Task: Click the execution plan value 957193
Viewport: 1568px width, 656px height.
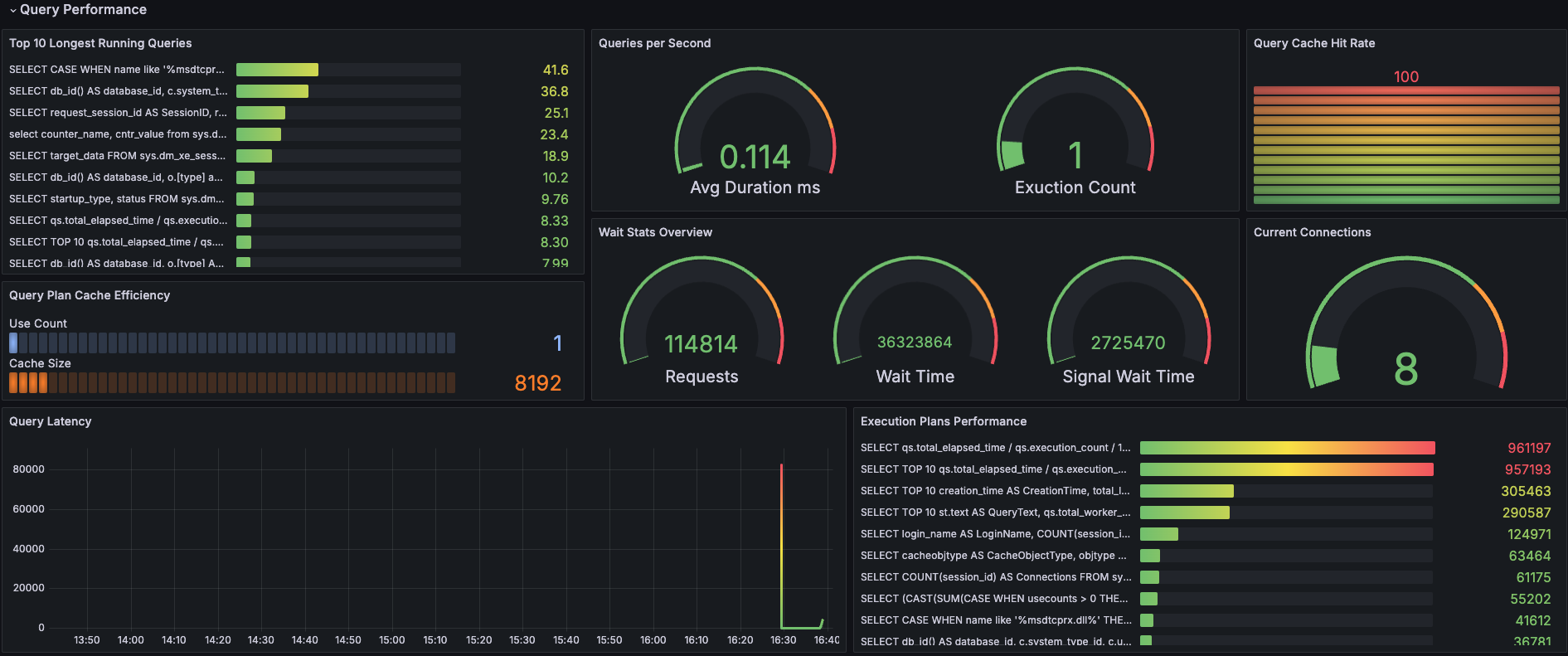Action: click(x=1528, y=469)
